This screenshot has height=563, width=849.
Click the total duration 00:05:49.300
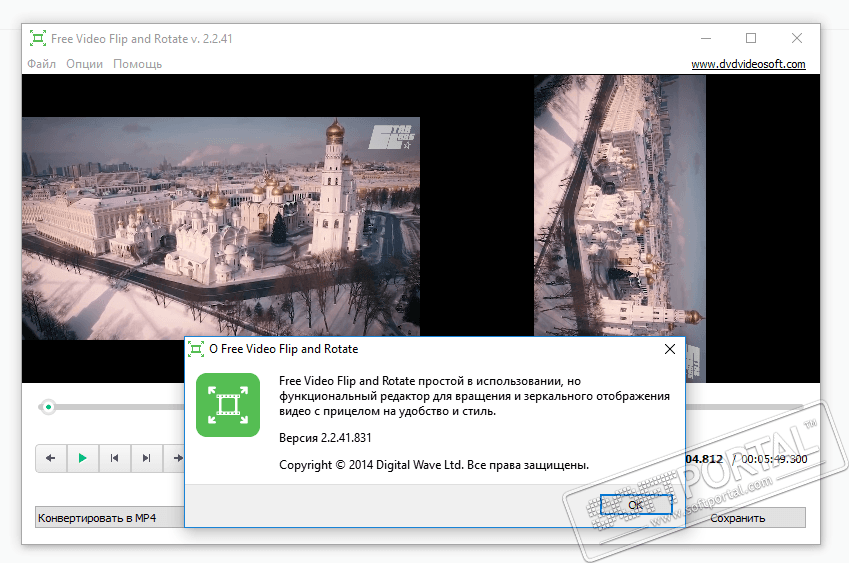click(774, 459)
